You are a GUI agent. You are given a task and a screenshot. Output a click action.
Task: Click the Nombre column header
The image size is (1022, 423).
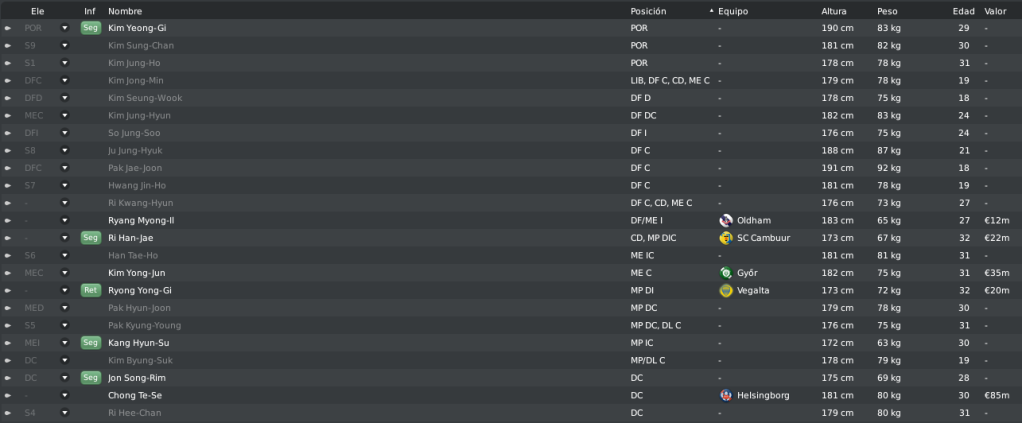pos(125,11)
